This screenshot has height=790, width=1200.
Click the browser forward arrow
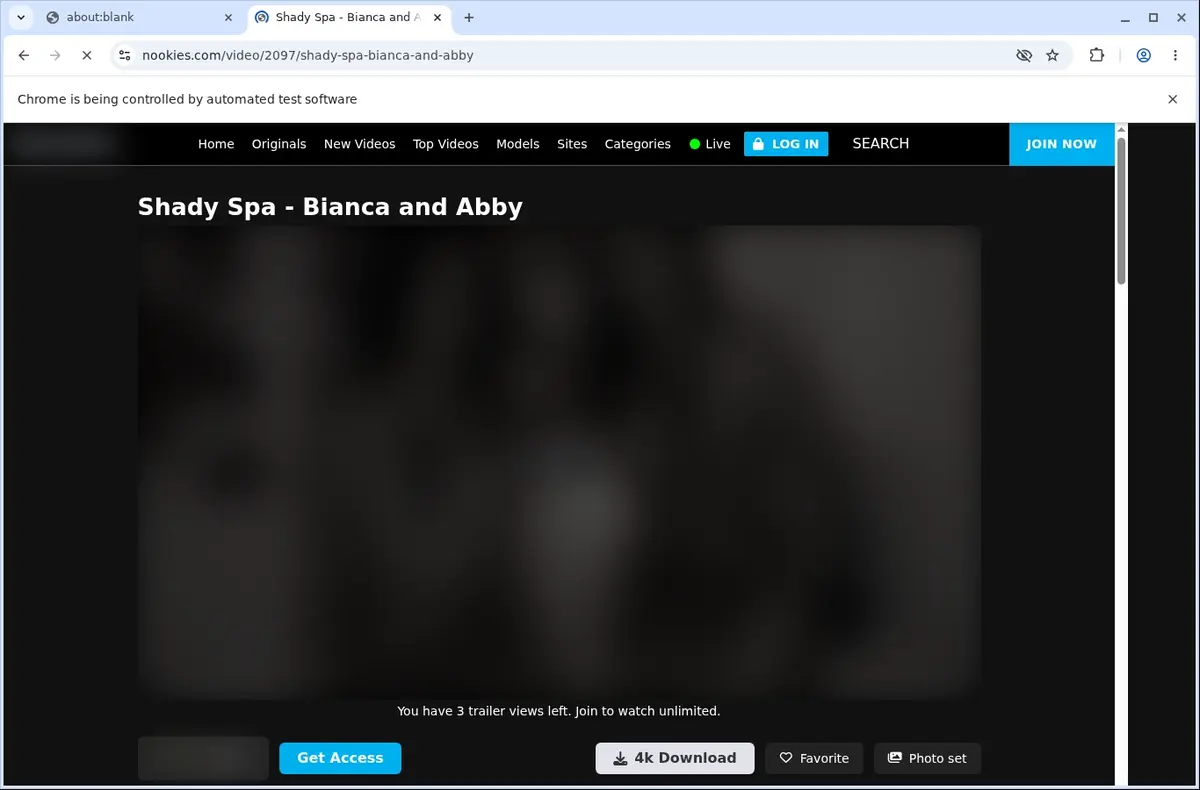(x=55, y=56)
